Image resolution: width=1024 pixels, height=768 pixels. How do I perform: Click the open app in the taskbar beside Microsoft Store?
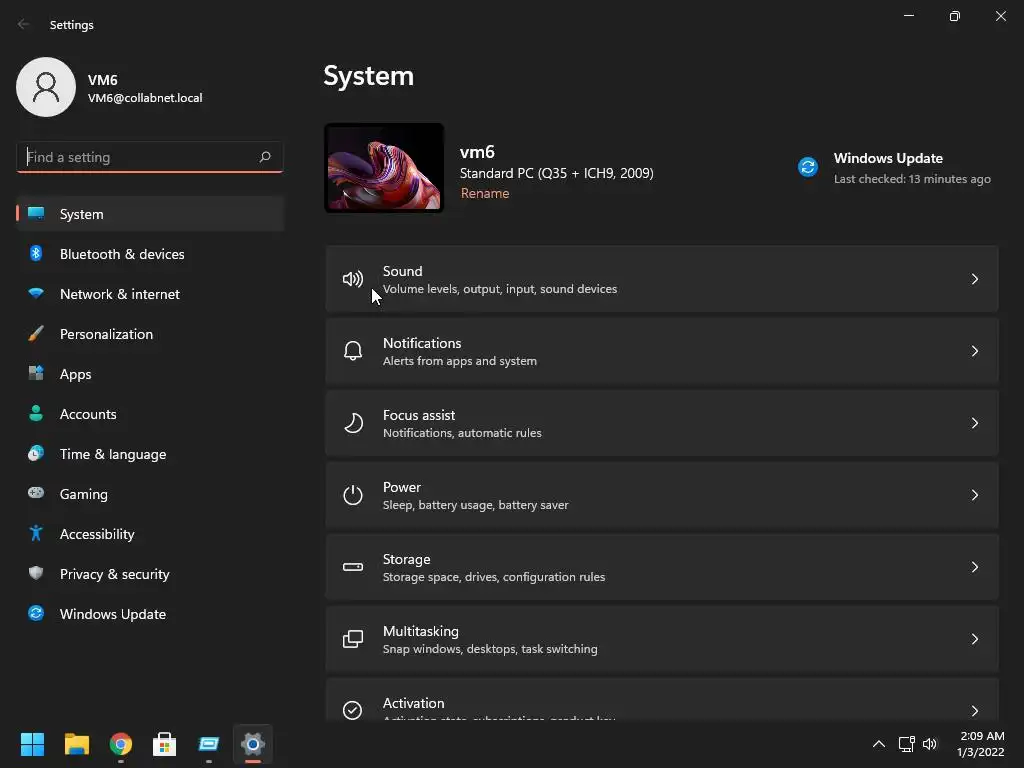pos(209,744)
